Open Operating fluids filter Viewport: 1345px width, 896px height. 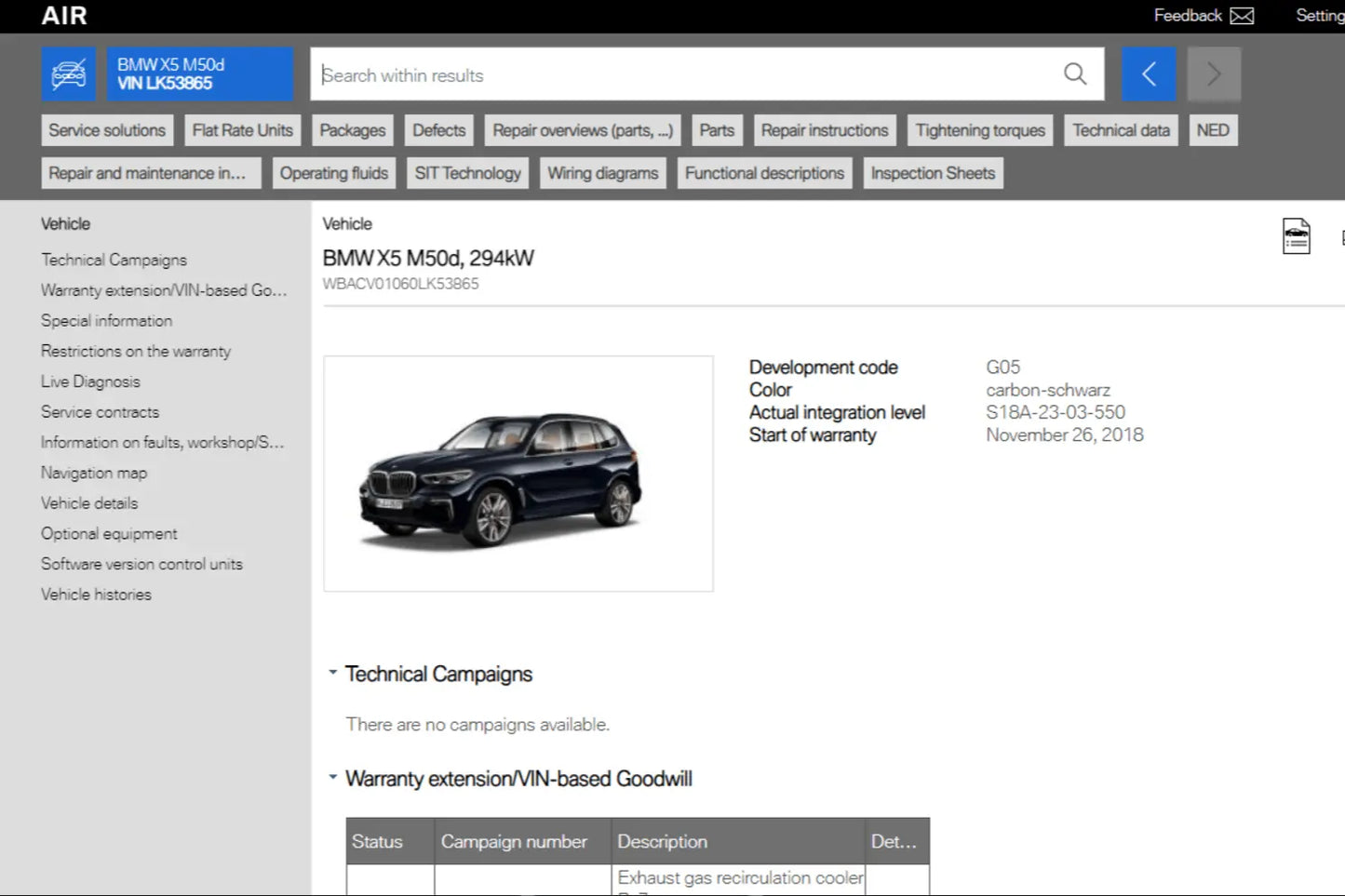(x=334, y=173)
